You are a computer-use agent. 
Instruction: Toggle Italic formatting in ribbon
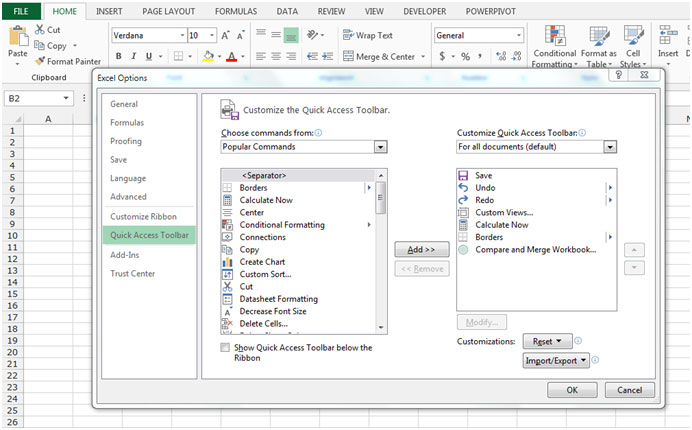pos(133,56)
